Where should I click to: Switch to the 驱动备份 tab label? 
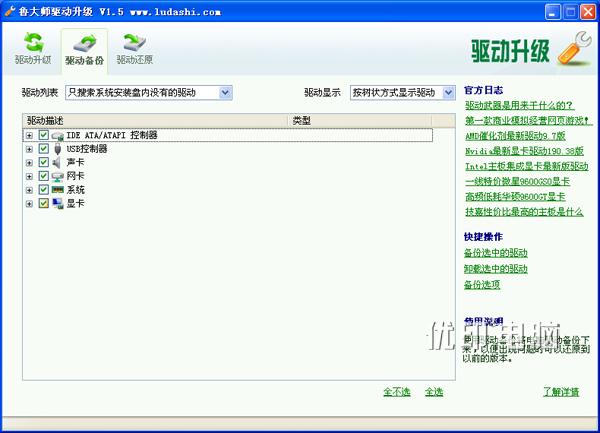pos(85,60)
